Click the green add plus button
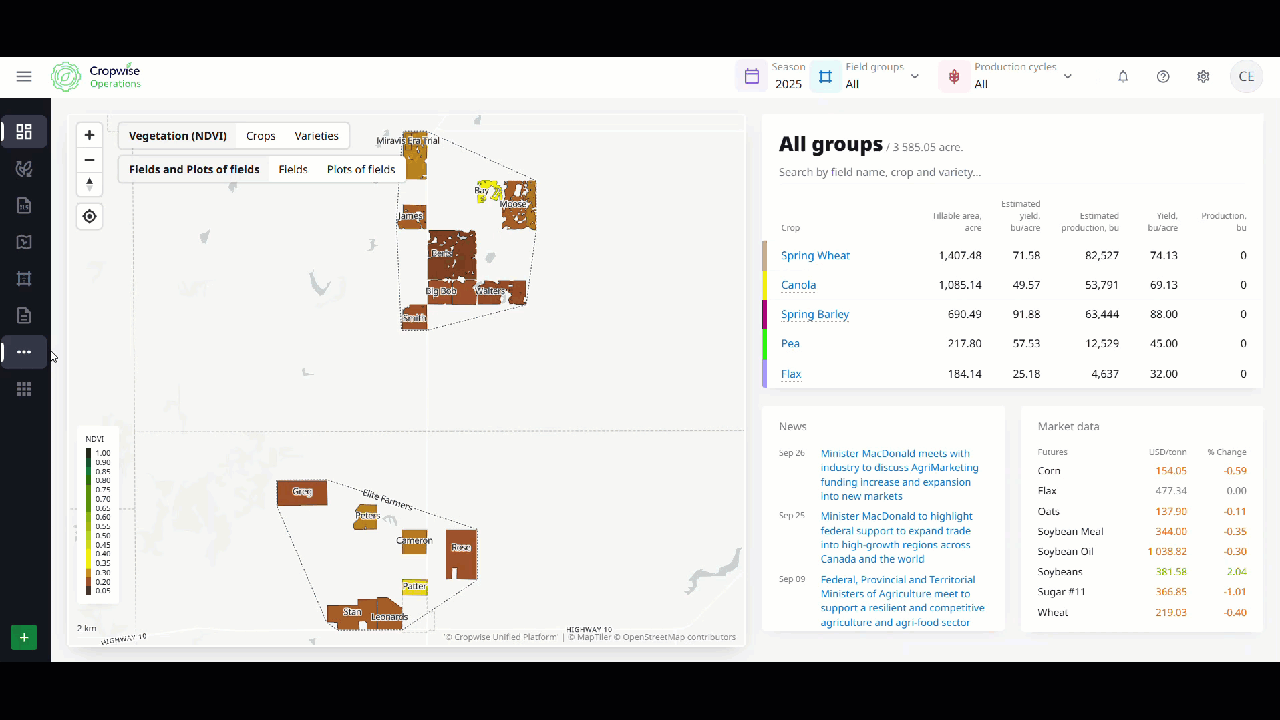The image size is (1280, 720). point(24,637)
